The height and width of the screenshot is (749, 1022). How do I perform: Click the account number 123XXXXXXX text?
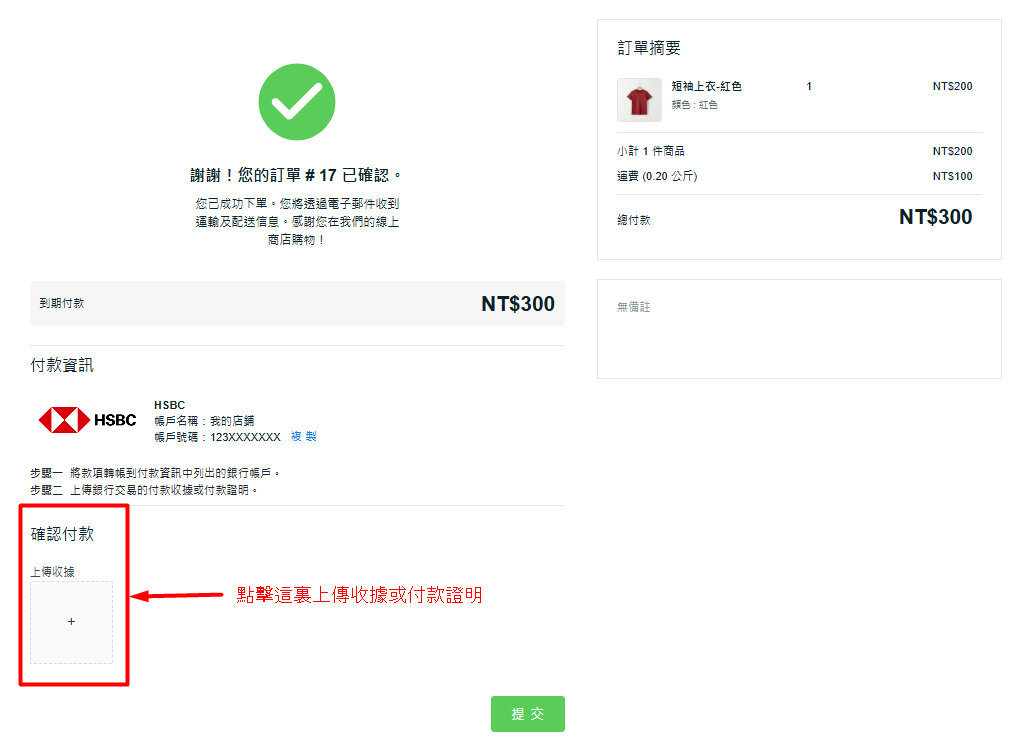[x=245, y=437]
